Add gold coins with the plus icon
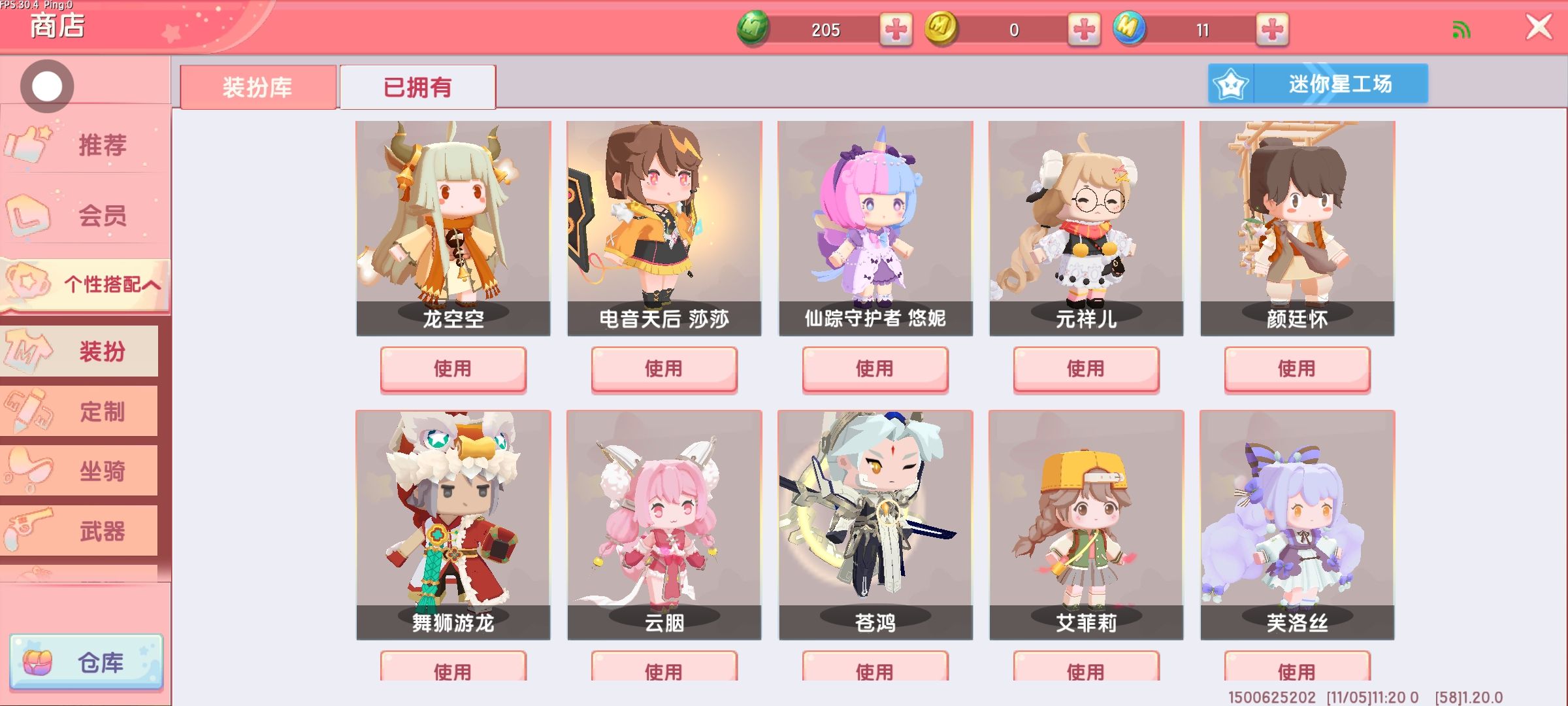1568x706 pixels. coord(1084,29)
